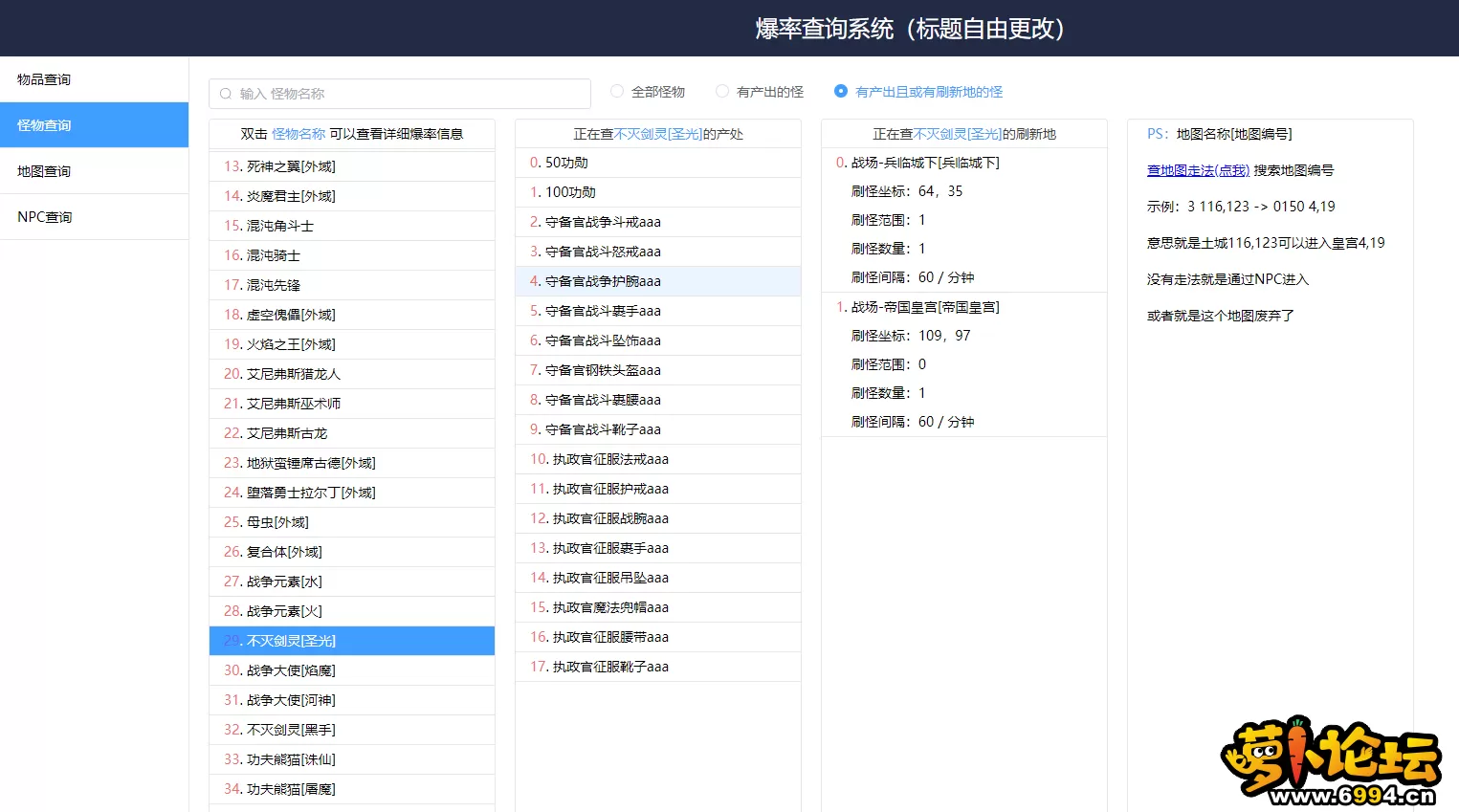Screen dimensions: 1459x812
Task: Click drop item 9. 守备官战斗靴子aaa
Action: [658, 429]
